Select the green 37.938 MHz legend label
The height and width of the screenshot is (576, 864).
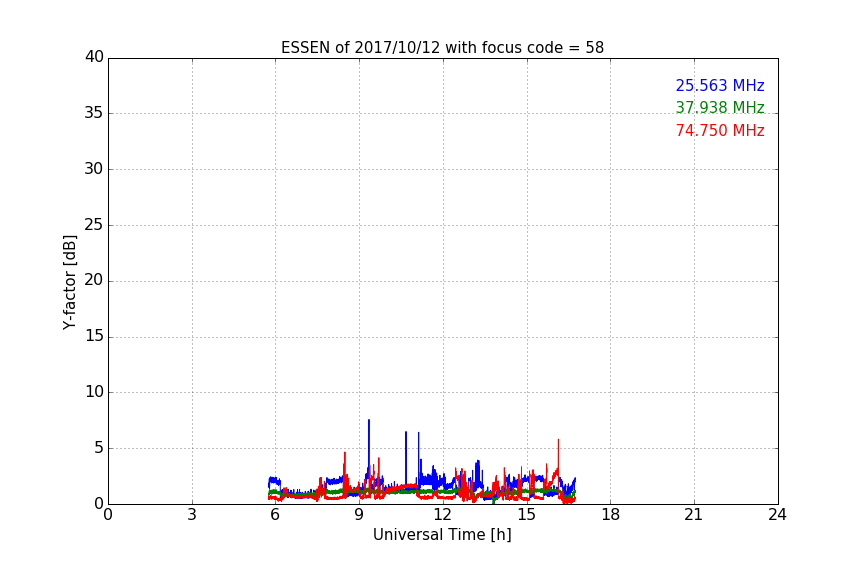(720, 107)
